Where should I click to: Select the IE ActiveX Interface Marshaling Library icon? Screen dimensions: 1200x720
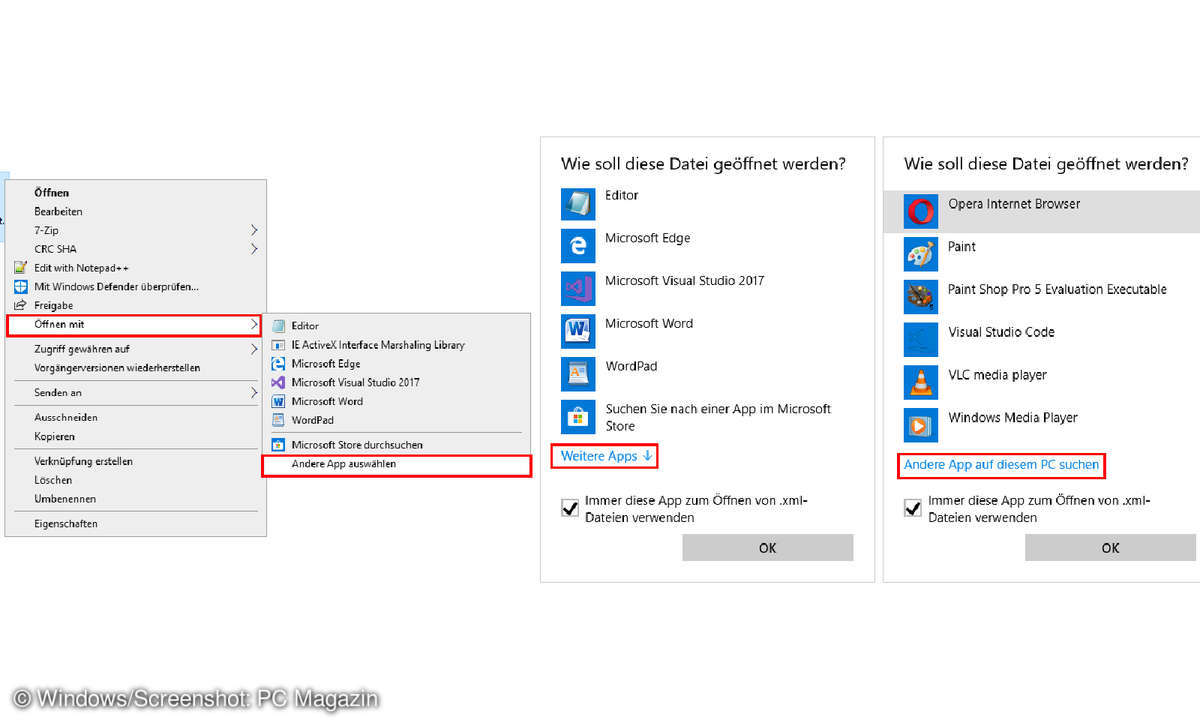(278, 345)
